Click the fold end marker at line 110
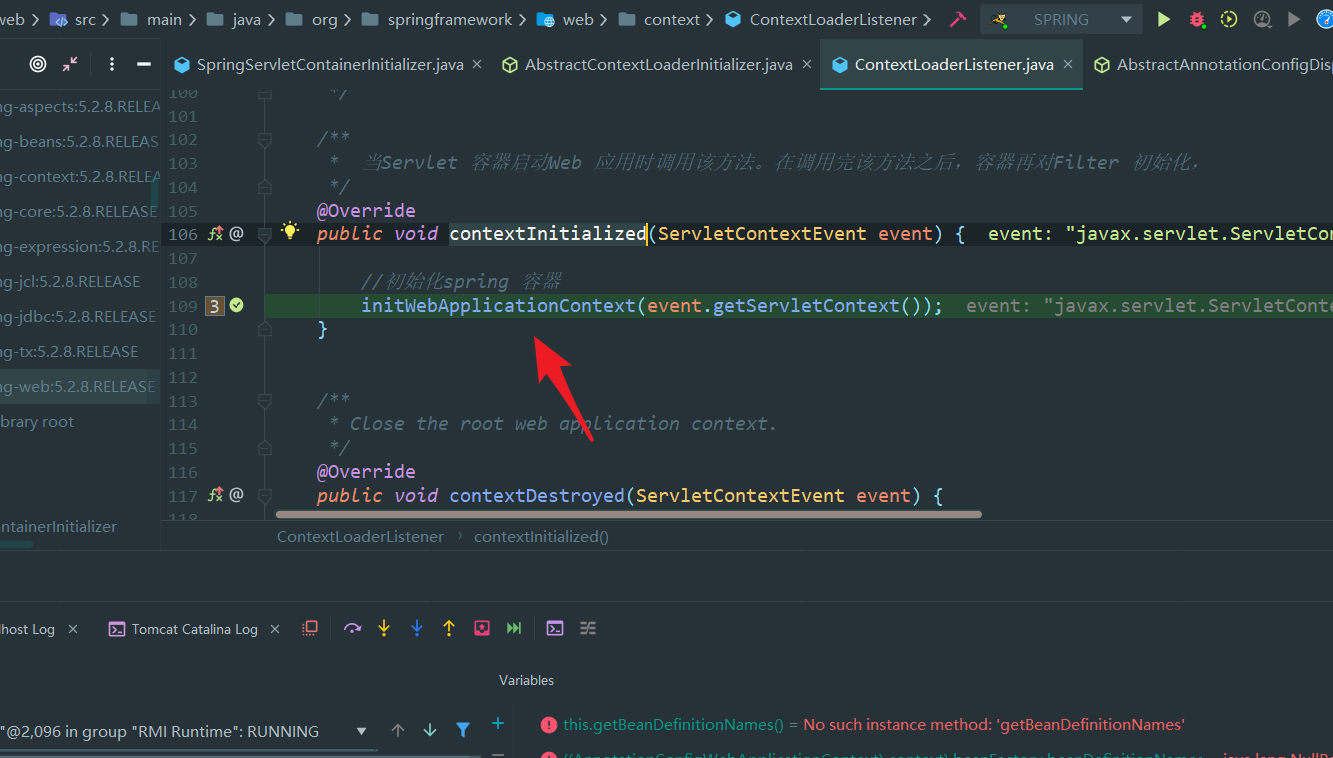The image size is (1333, 758). pyautogui.click(x=265, y=329)
